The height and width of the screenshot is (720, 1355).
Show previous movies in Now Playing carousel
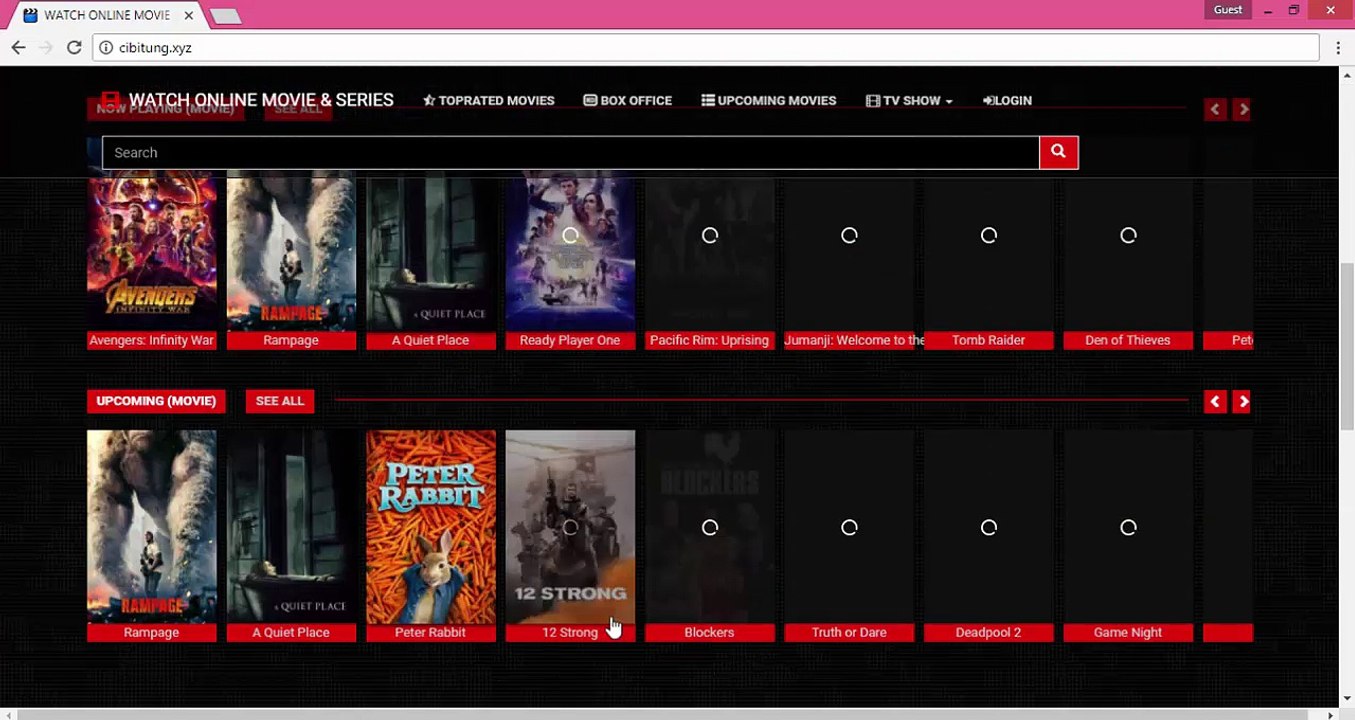tap(1215, 109)
